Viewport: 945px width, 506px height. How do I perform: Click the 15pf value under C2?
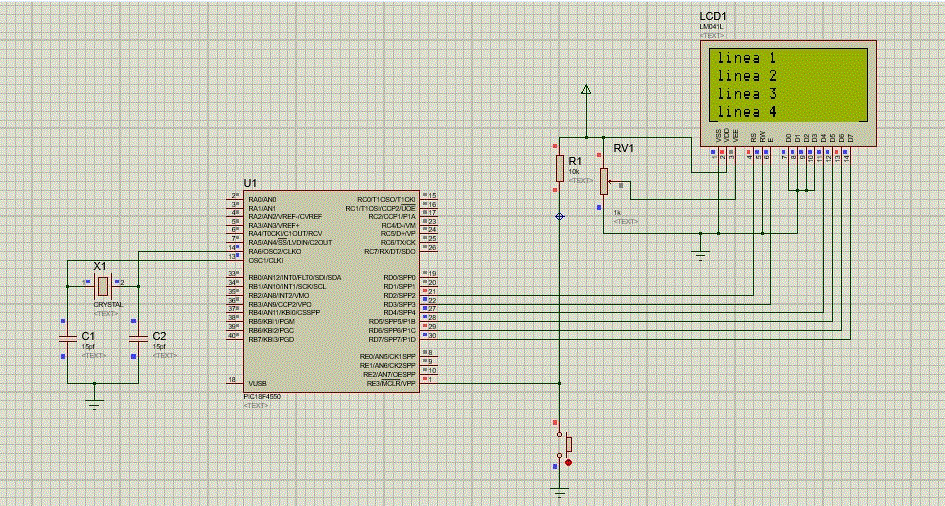click(x=159, y=347)
